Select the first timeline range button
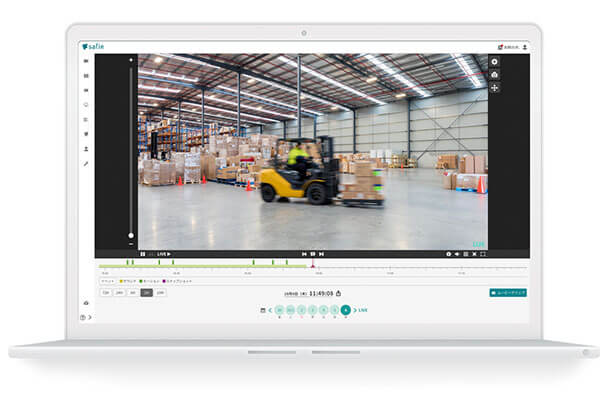 point(106,293)
